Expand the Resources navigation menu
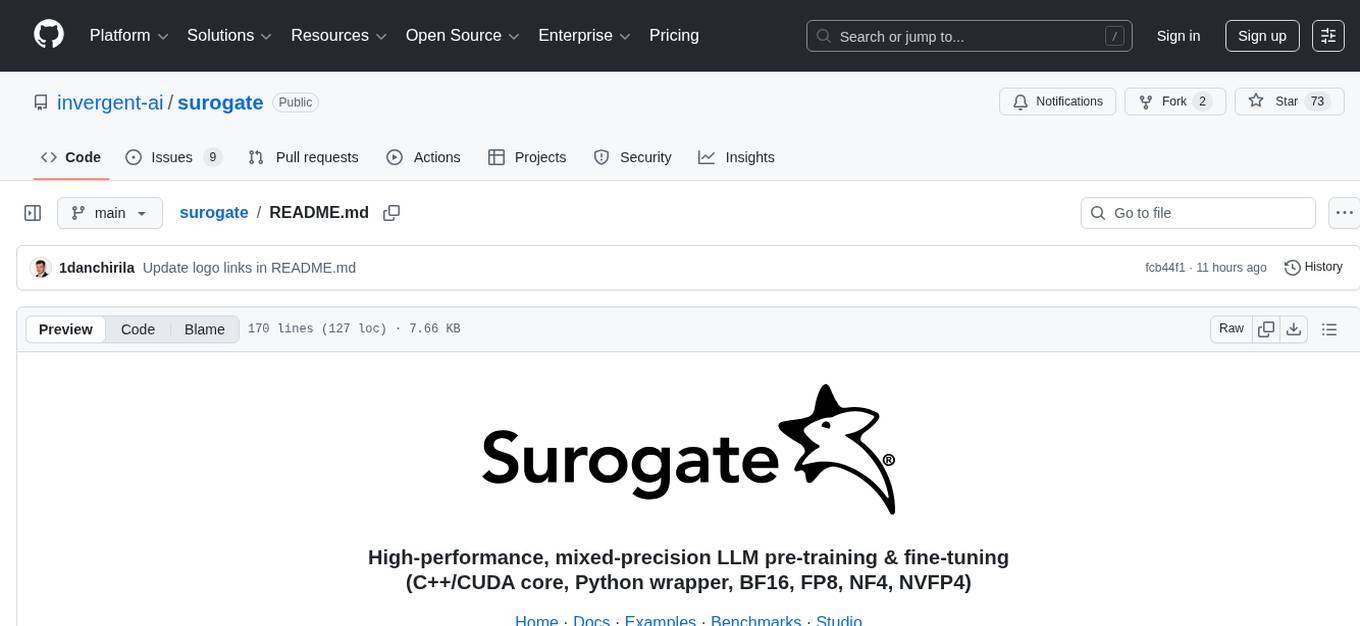Screen dimensions: 1360x626 (338, 35)
